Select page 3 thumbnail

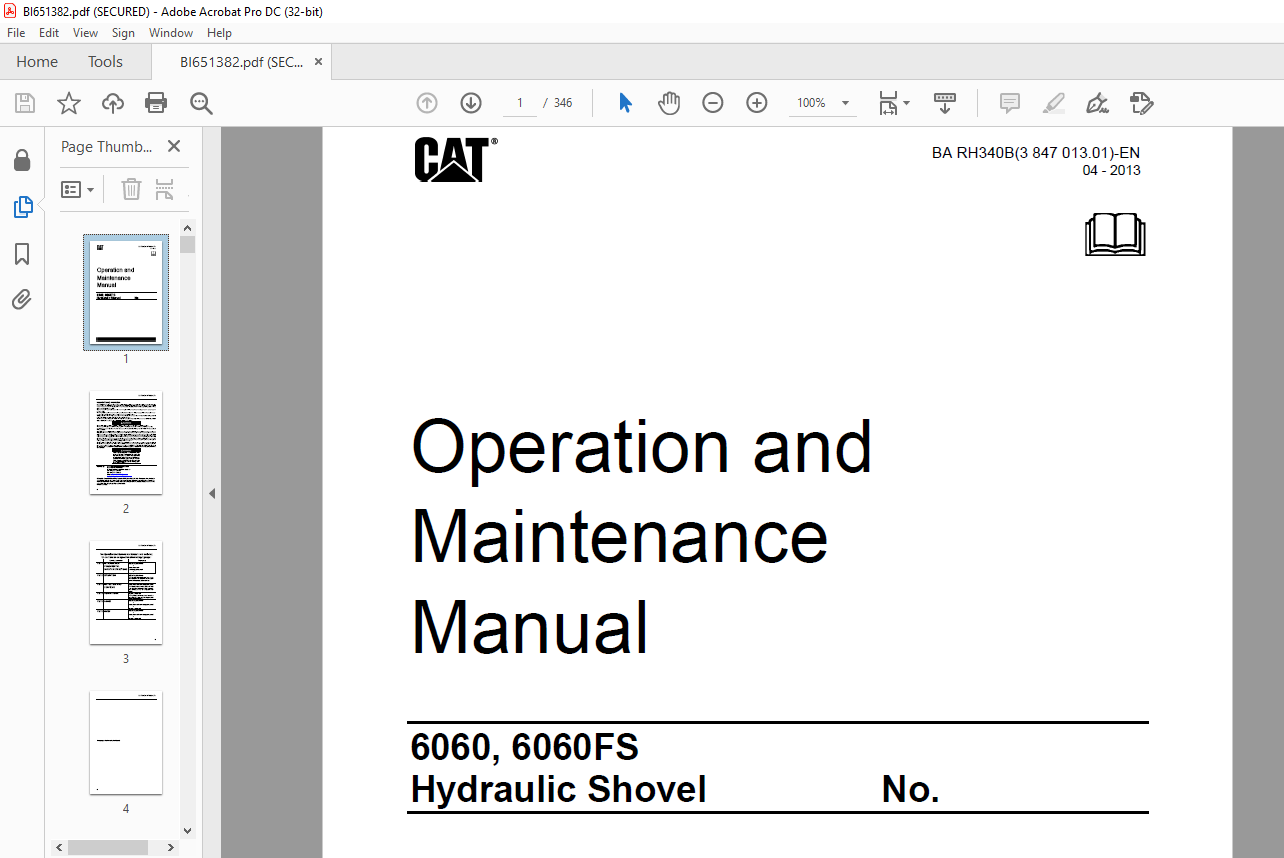point(126,592)
